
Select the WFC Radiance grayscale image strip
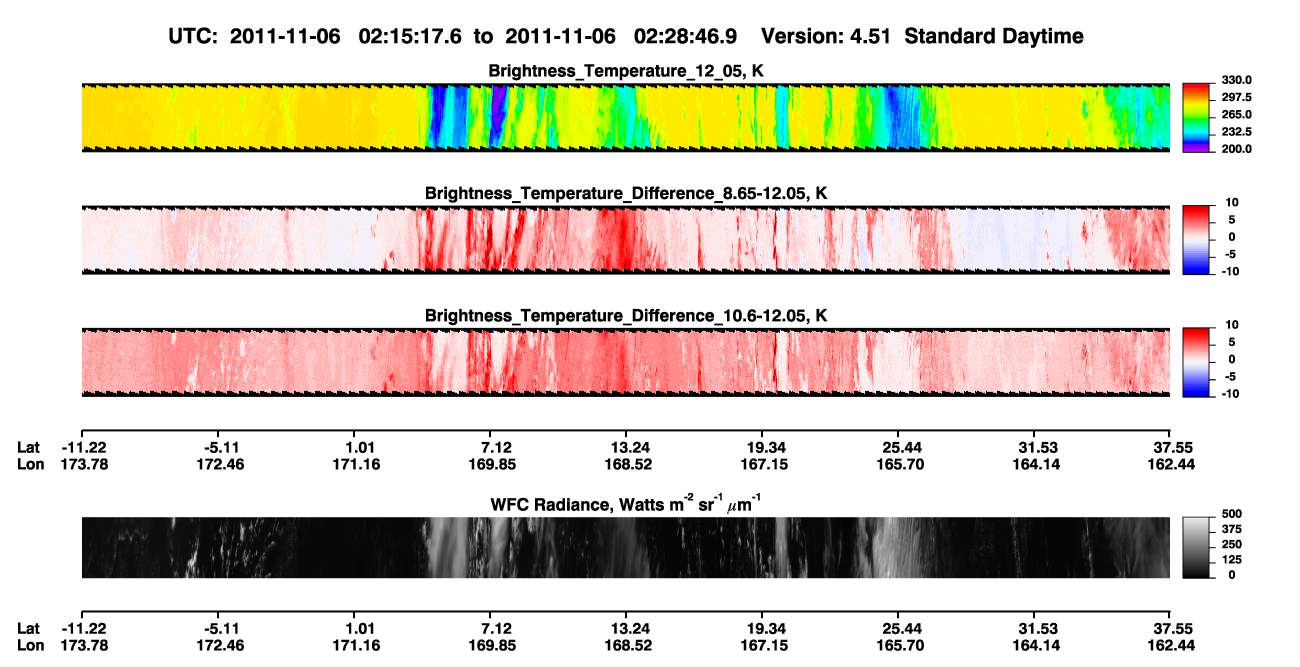(625, 547)
